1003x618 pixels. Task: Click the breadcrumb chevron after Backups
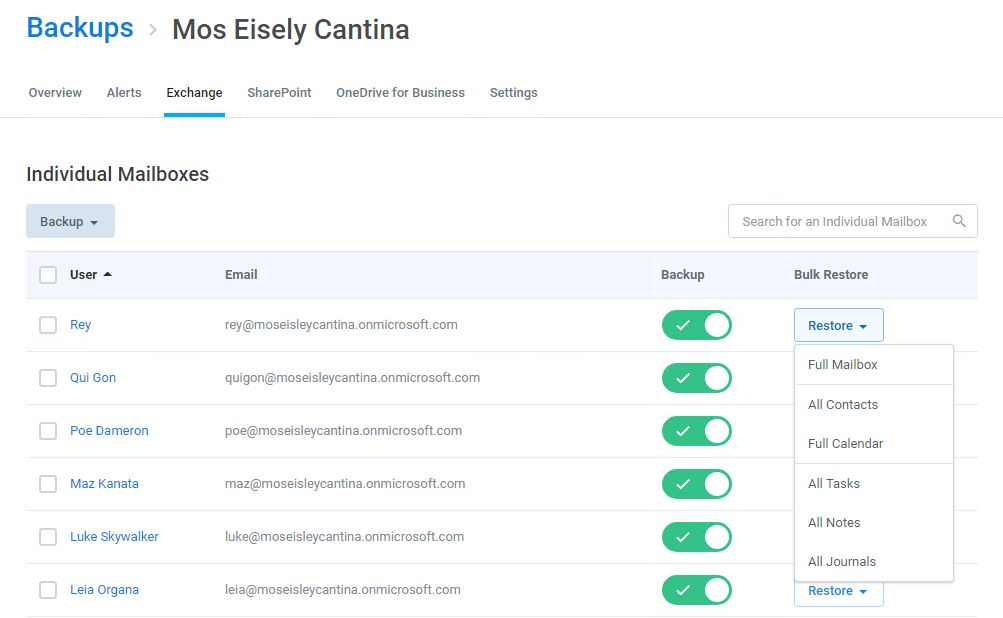153,29
